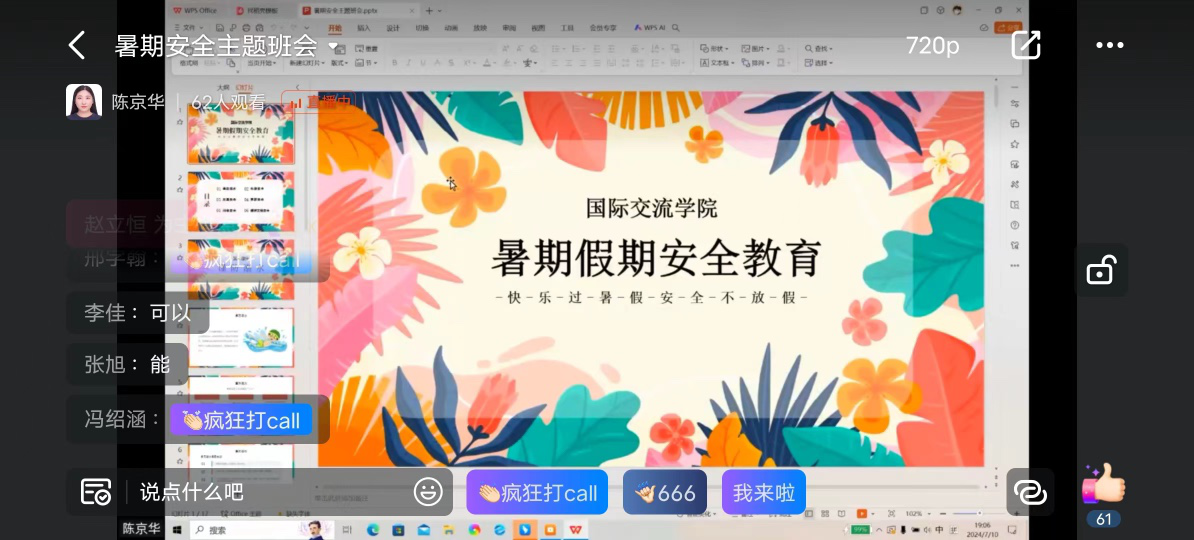Image resolution: width=1194 pixels, height=540 pixels.
Task: Tap the back arrow to leave the livestream
Action: pos(76,45)
